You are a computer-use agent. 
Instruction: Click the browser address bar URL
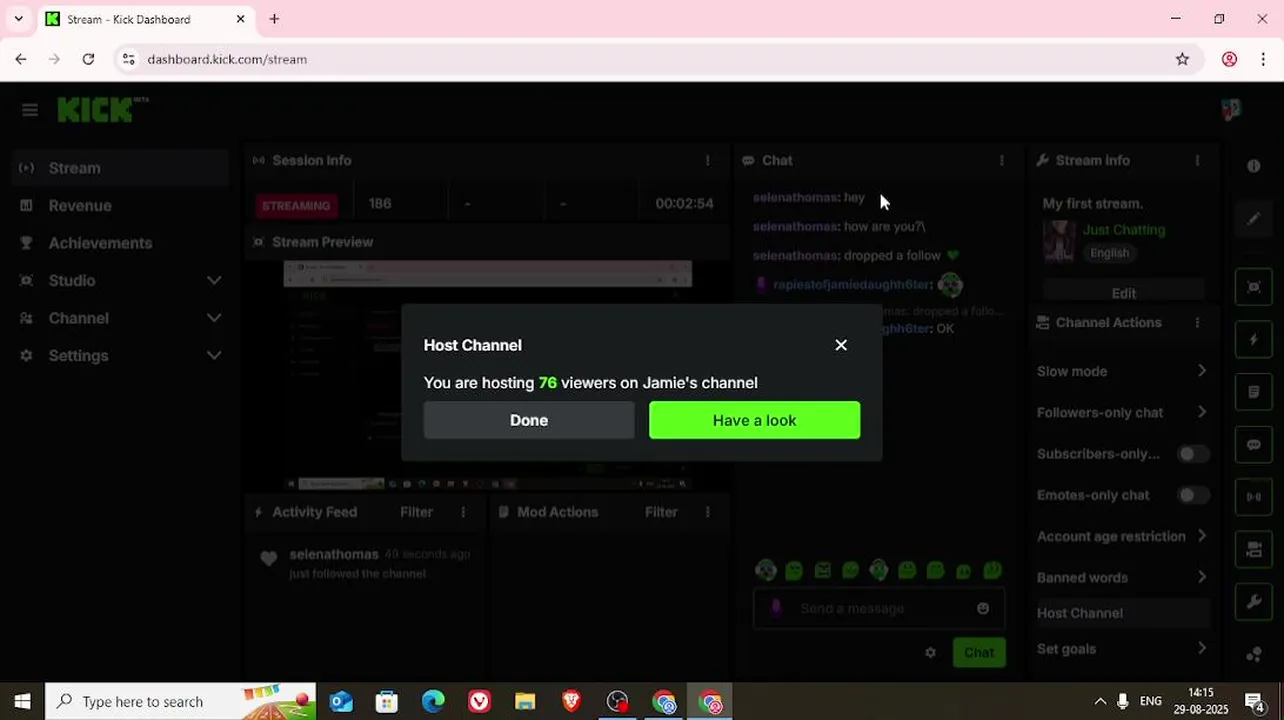point(227,59)
